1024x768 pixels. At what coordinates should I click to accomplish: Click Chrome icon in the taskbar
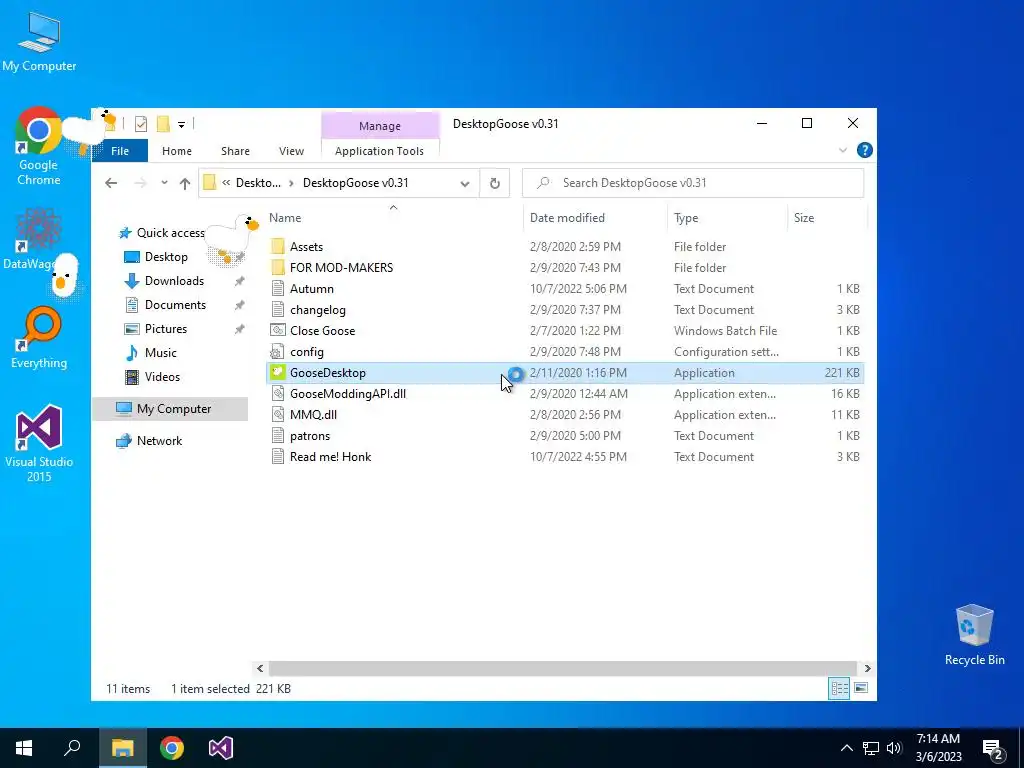172,748
